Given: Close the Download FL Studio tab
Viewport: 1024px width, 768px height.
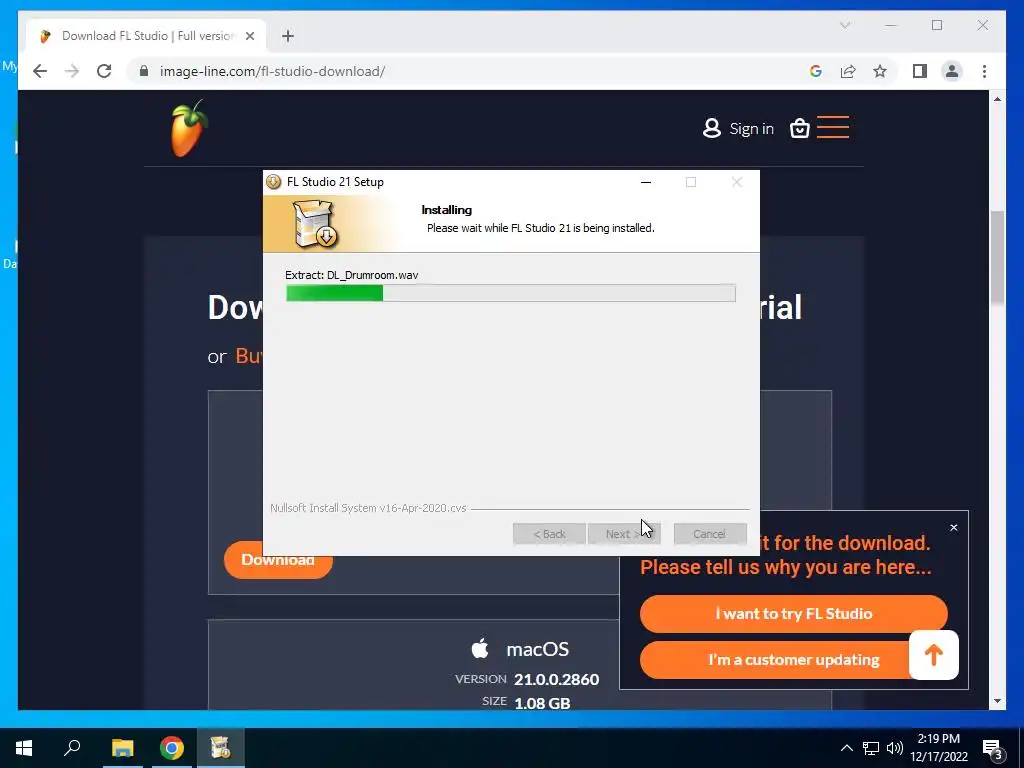Looking at the screenshot, I should tap(249, 36).
